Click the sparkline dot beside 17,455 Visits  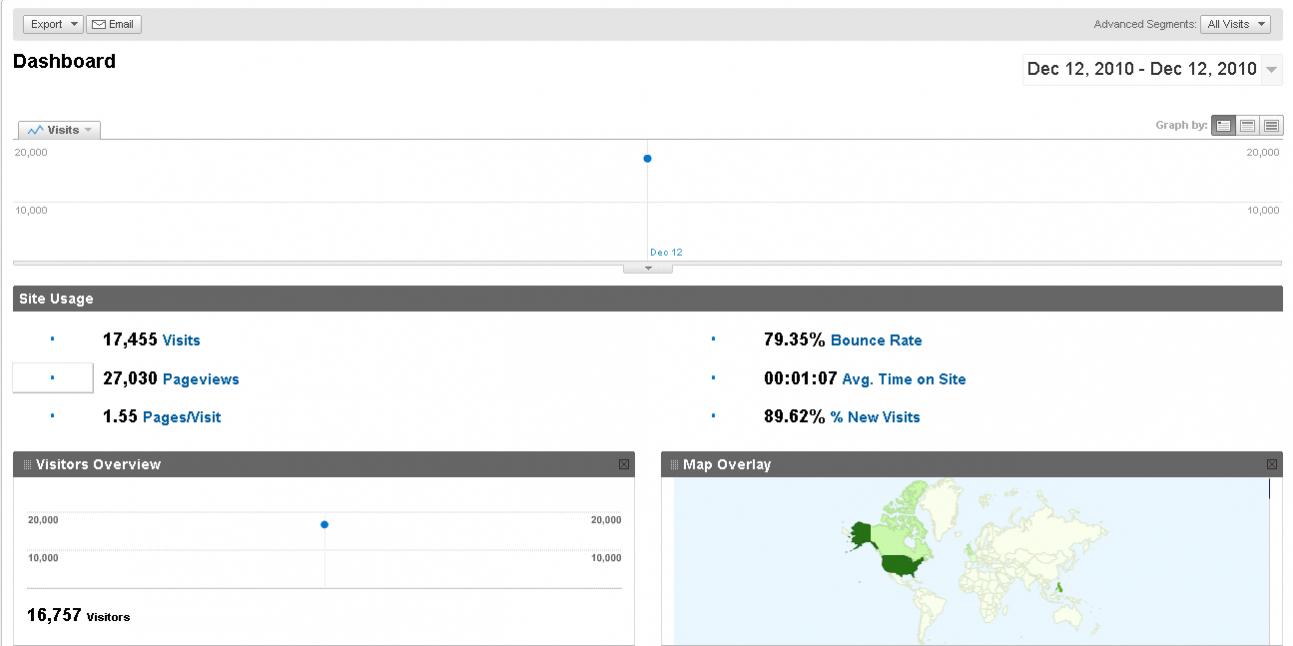coord(52,340)
